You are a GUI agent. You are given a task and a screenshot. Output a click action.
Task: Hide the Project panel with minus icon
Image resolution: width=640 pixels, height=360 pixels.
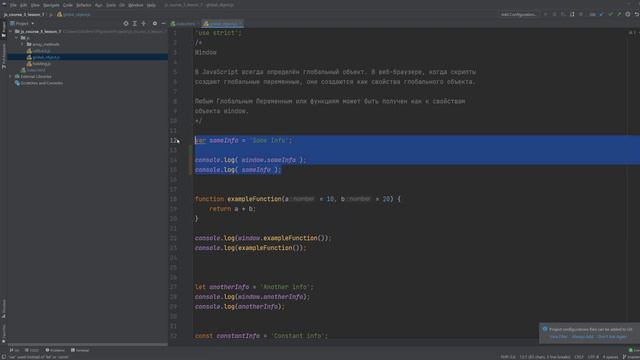coord(163,24)
